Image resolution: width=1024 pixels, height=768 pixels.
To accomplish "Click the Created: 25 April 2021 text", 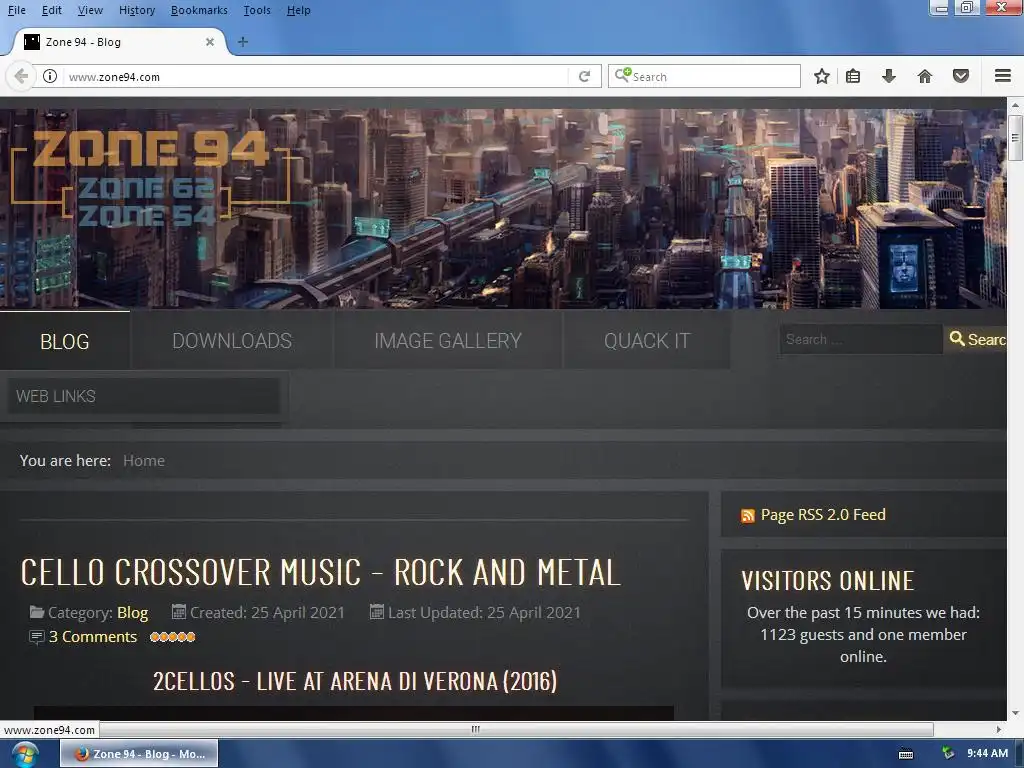I will [x=267, y=613].
